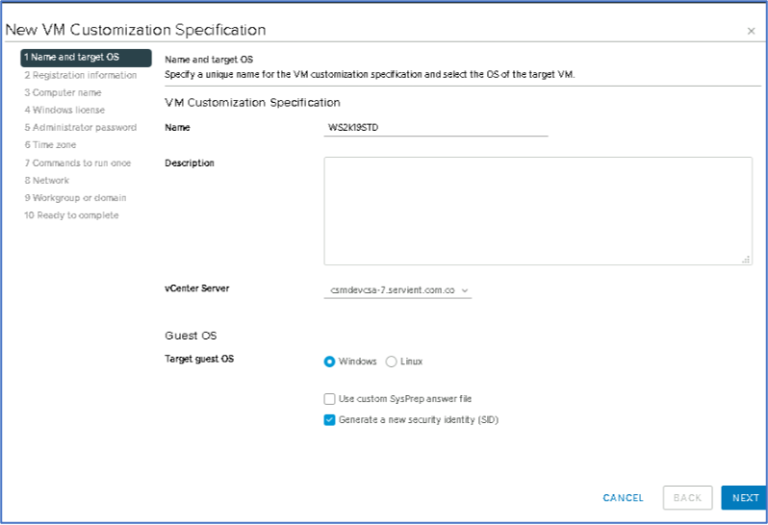Jump to Computer name step
Screen dimensions: 768x525
pos(64,93)
